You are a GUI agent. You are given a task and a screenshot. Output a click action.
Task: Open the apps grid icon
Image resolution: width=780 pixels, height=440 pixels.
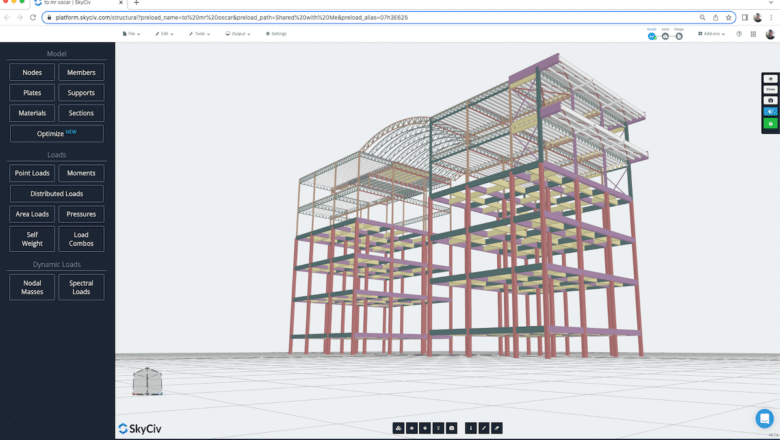point(754,34)
